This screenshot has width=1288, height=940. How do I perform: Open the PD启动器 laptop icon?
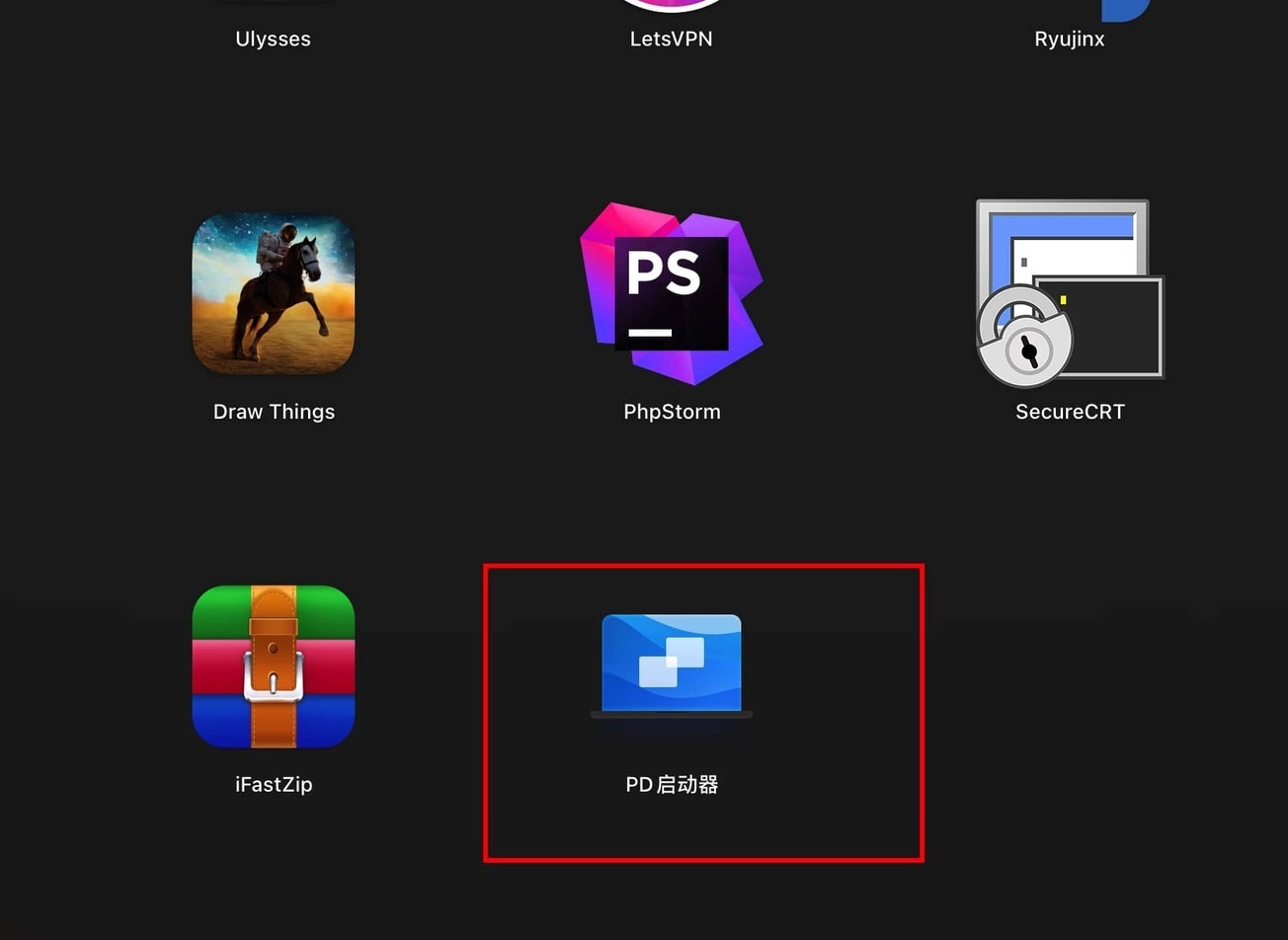pyautogui.click(x=672, y=666)
